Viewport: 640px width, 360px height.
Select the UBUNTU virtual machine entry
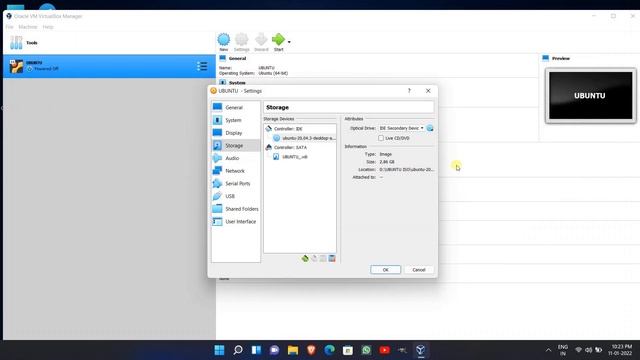pyautogui.click(x=109, y=66)
